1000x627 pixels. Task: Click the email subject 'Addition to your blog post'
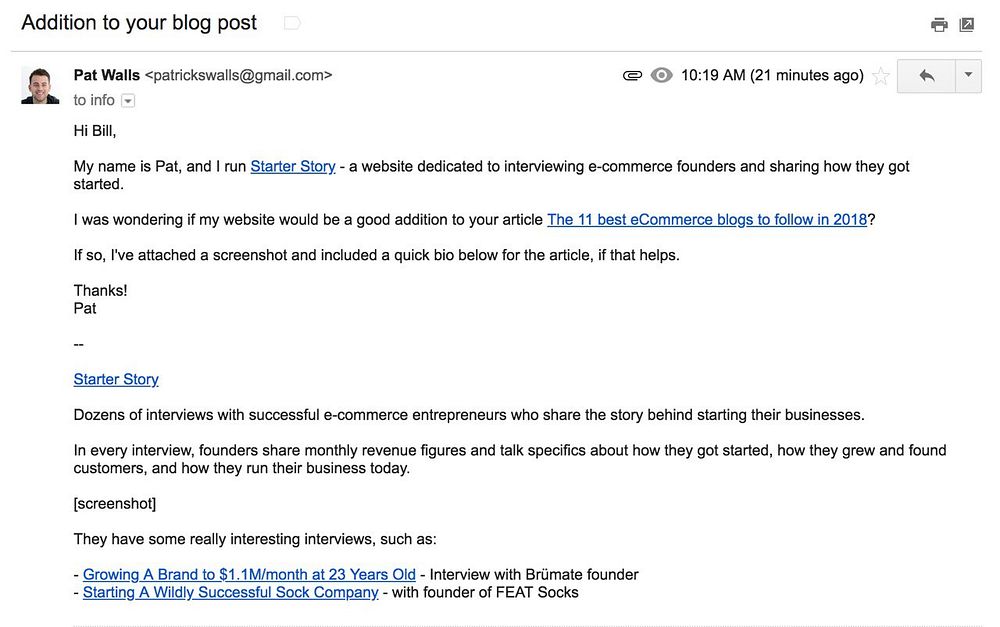[x=139, y=23]
